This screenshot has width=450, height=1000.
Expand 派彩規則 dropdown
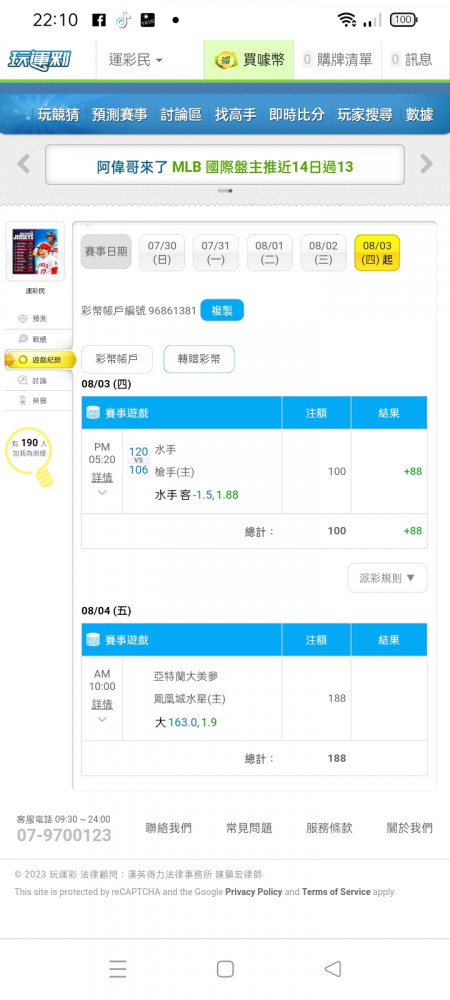point(388,578)
